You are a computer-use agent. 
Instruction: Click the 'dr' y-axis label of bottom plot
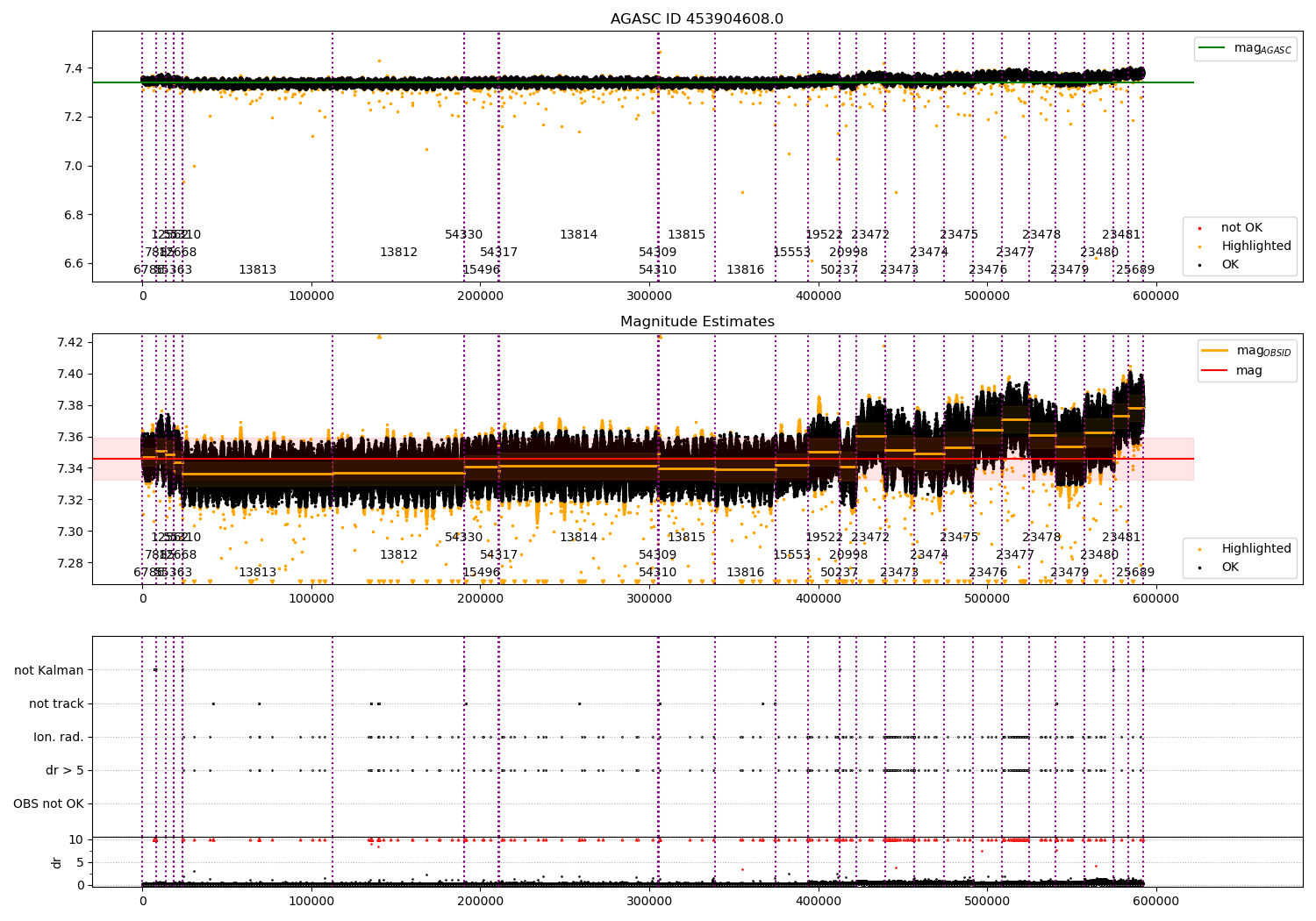pyautogui.click(x=57, y=862)
